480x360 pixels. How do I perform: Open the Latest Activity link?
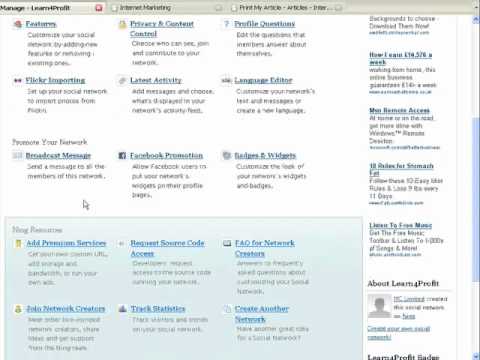[156, 80]
